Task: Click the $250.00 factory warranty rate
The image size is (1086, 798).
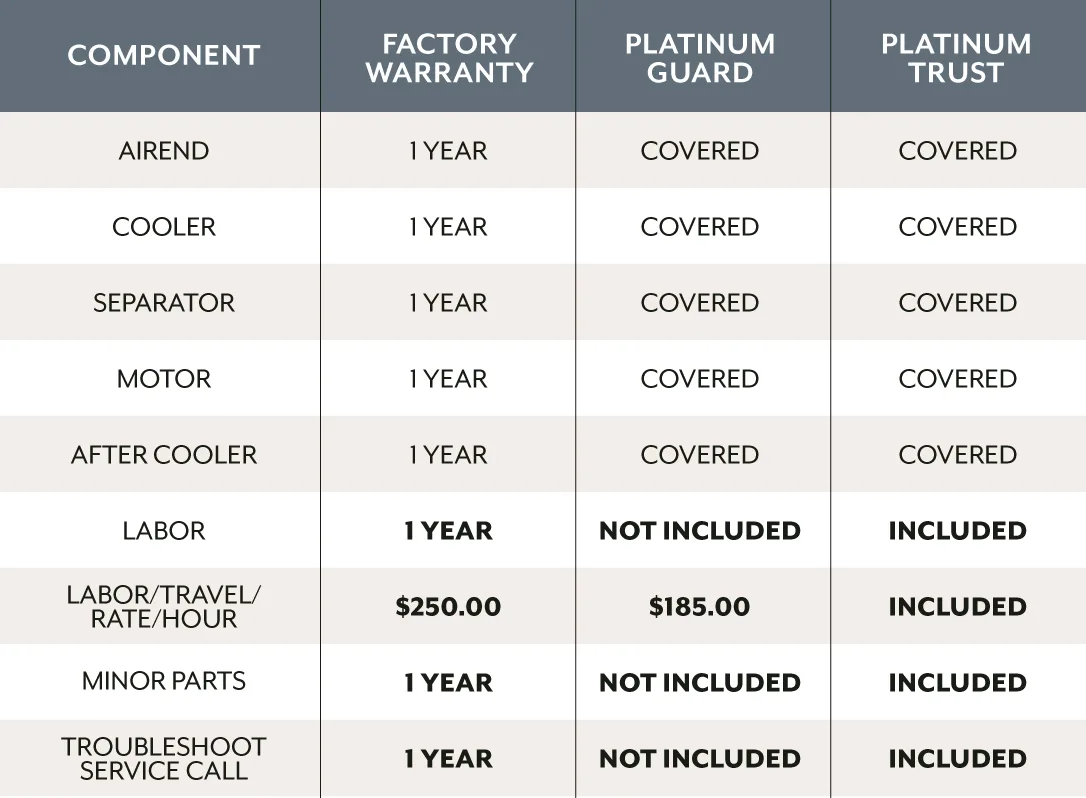Action: [x=448, y=607]
